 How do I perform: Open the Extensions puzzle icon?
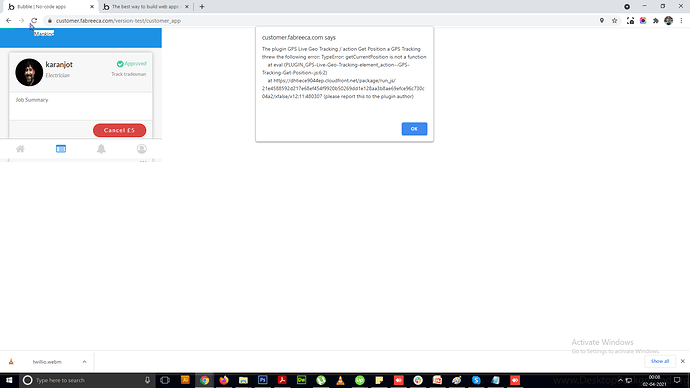tap(656, 21)
